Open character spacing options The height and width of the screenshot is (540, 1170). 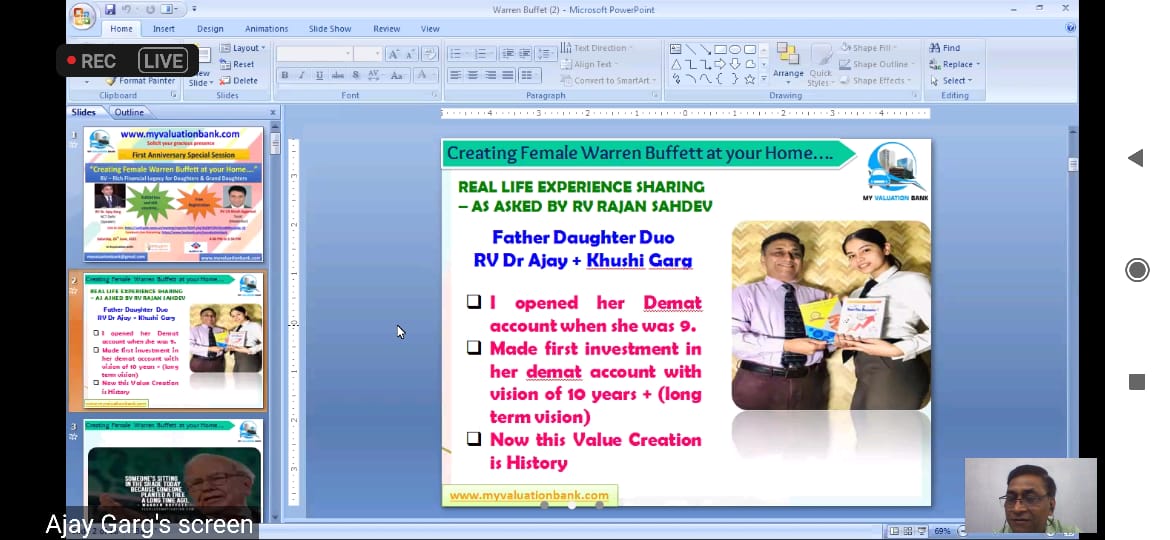375,75
